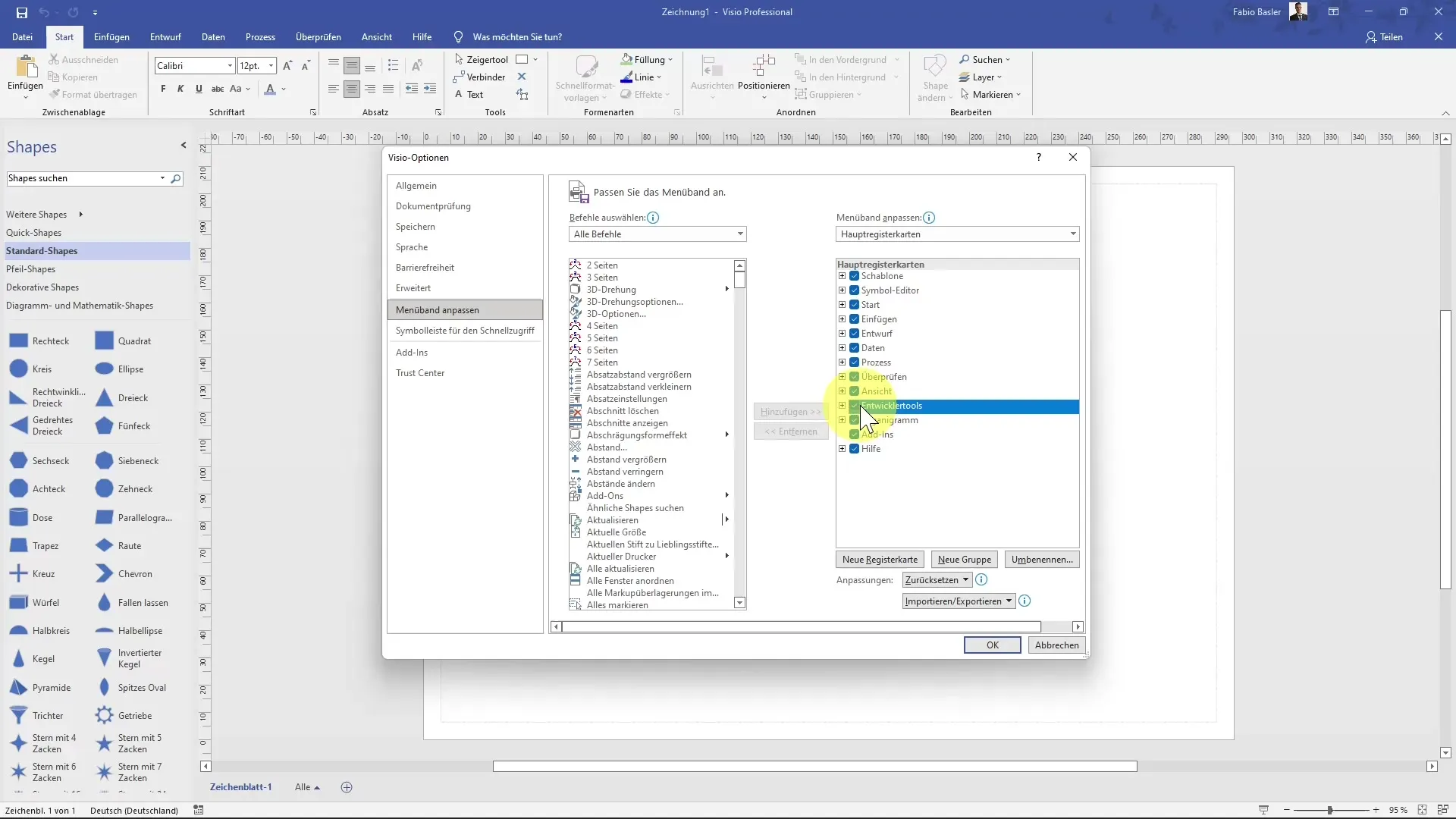
Task: Click Neue Registerkarte button
Action: pos(880,560)
